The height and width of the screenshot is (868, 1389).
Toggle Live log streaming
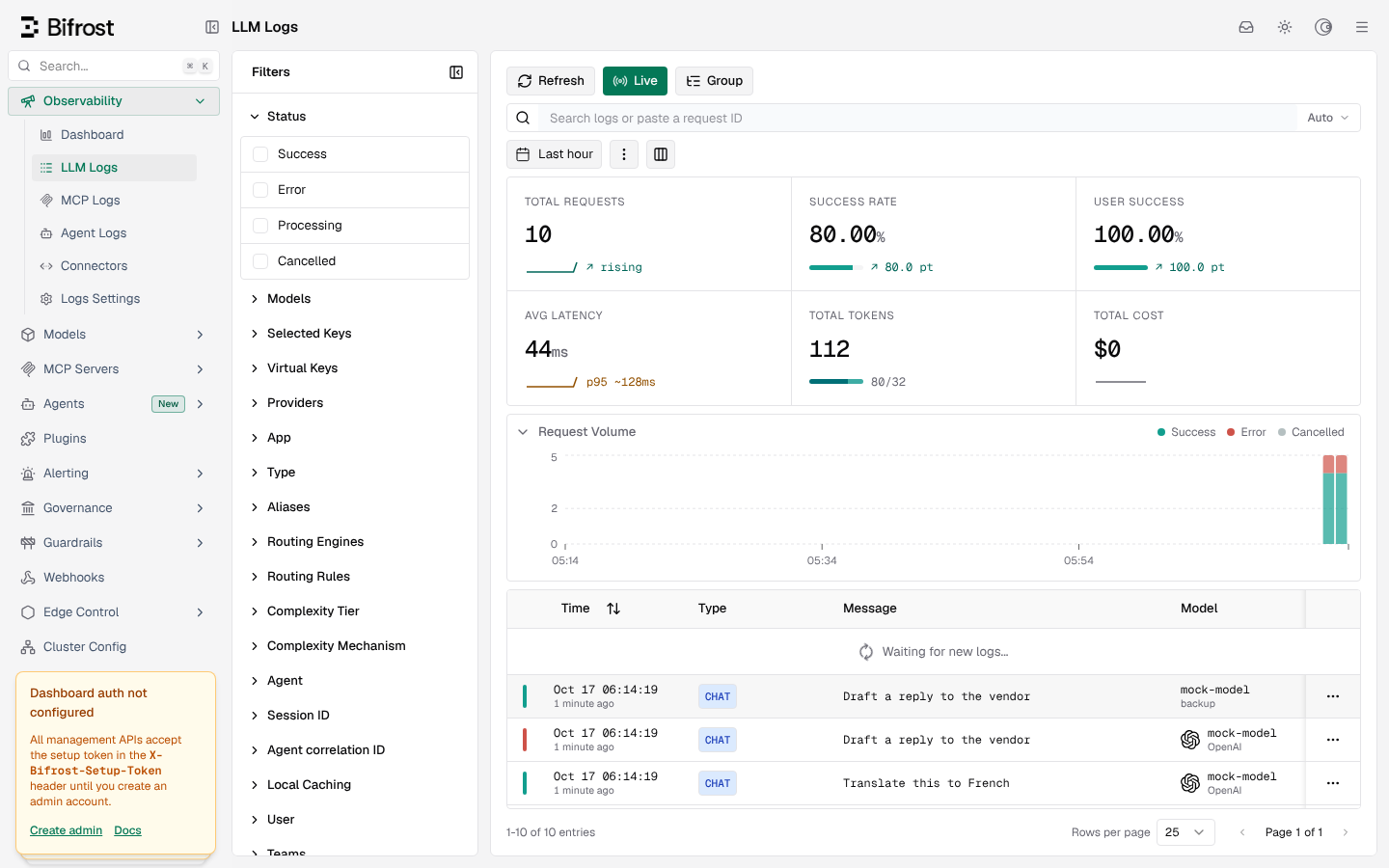click(635, 81)
